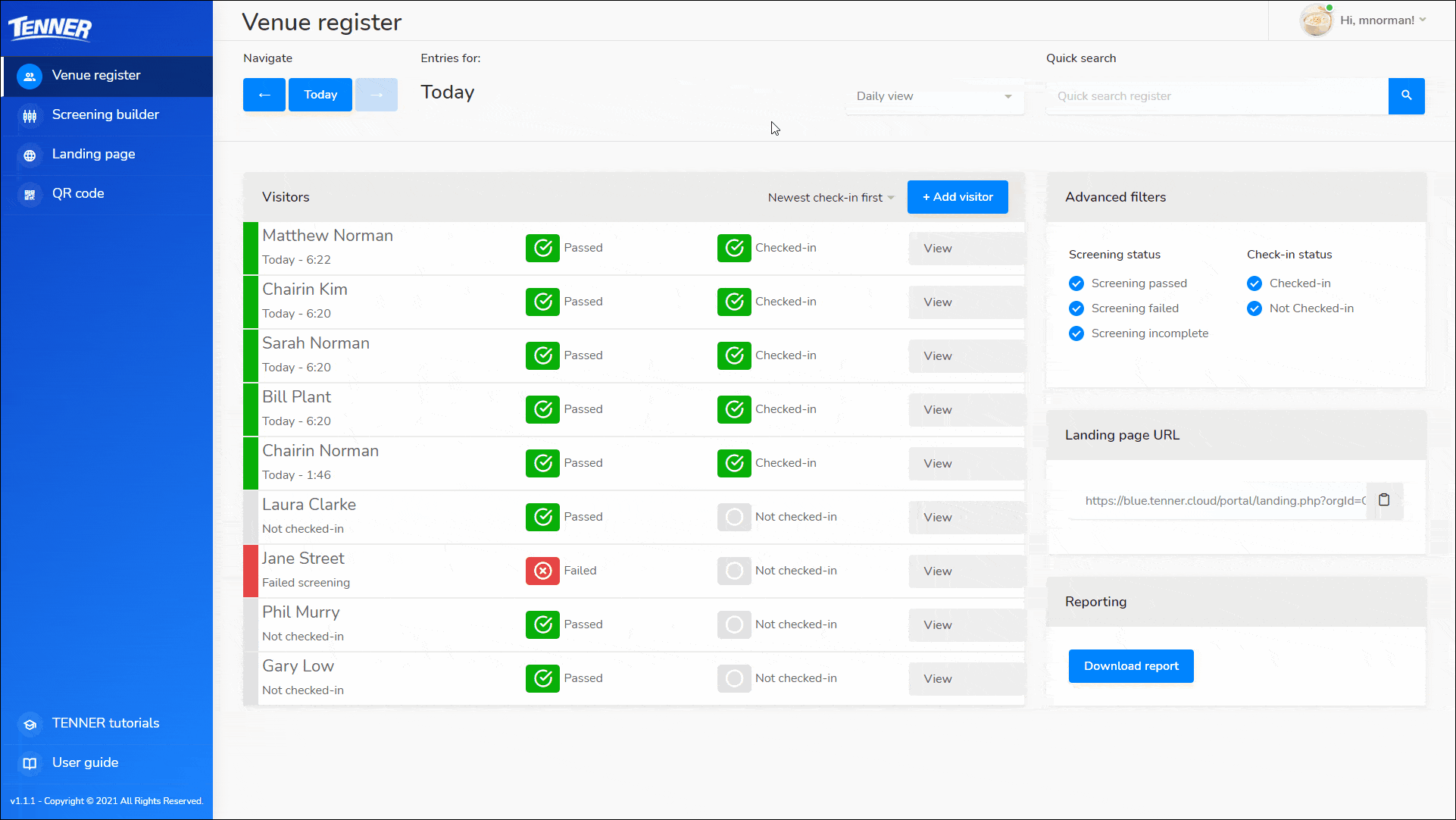Click Laura Clarke's grey not checked-in icon

click(733, 517)
